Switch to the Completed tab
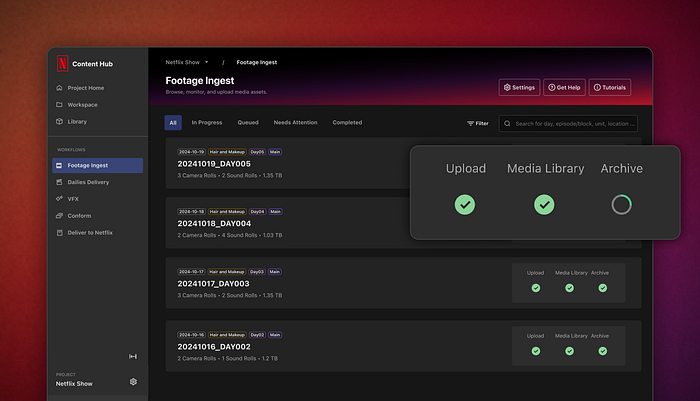 [x=347, y=122]
